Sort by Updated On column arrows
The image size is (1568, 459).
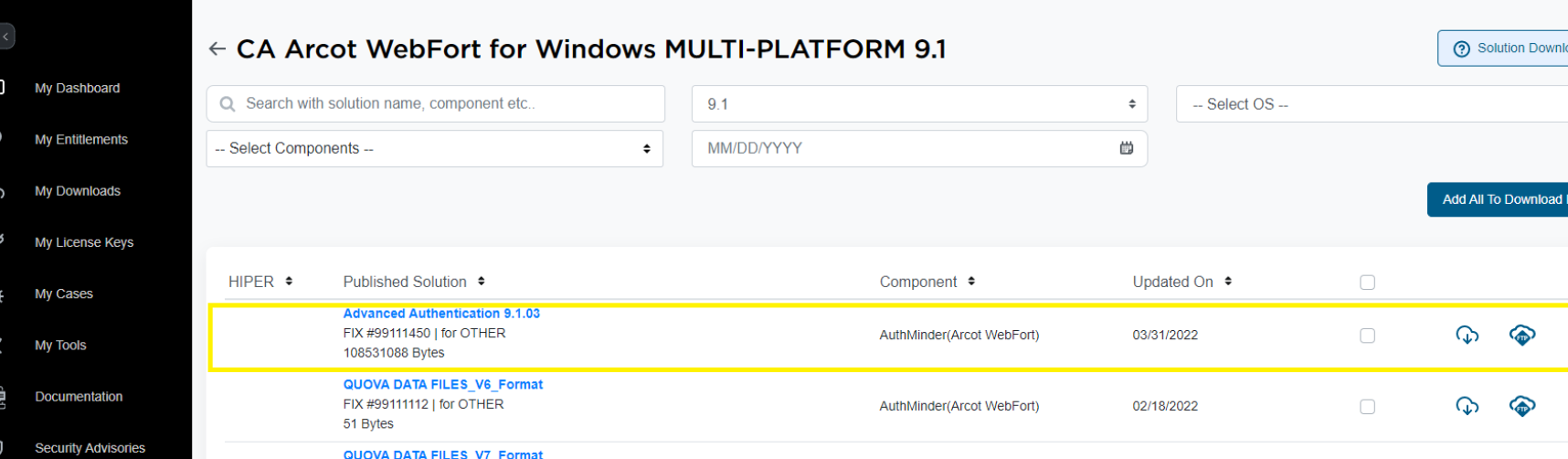point(1228,282)
